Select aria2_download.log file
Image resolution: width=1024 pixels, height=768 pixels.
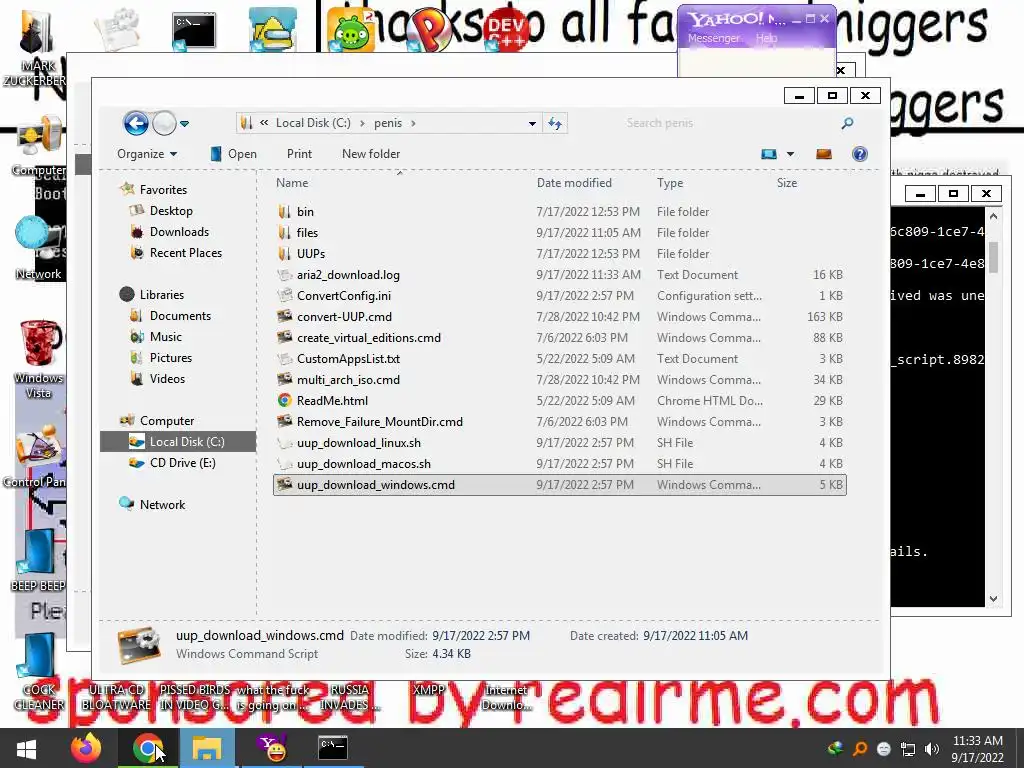coord(560,275)
